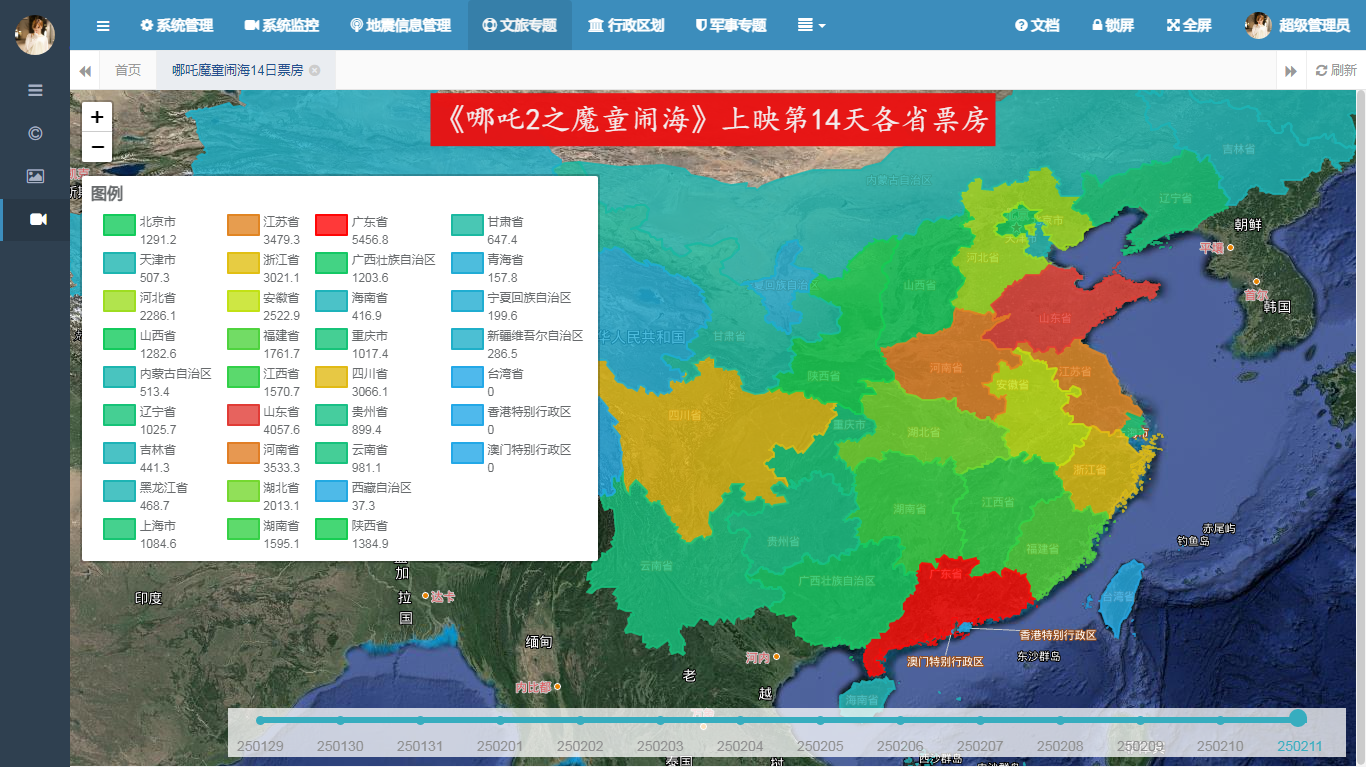Select timeline marker 250207
Viewport: 1366px width, 767px height.
[x=980, y=720]
